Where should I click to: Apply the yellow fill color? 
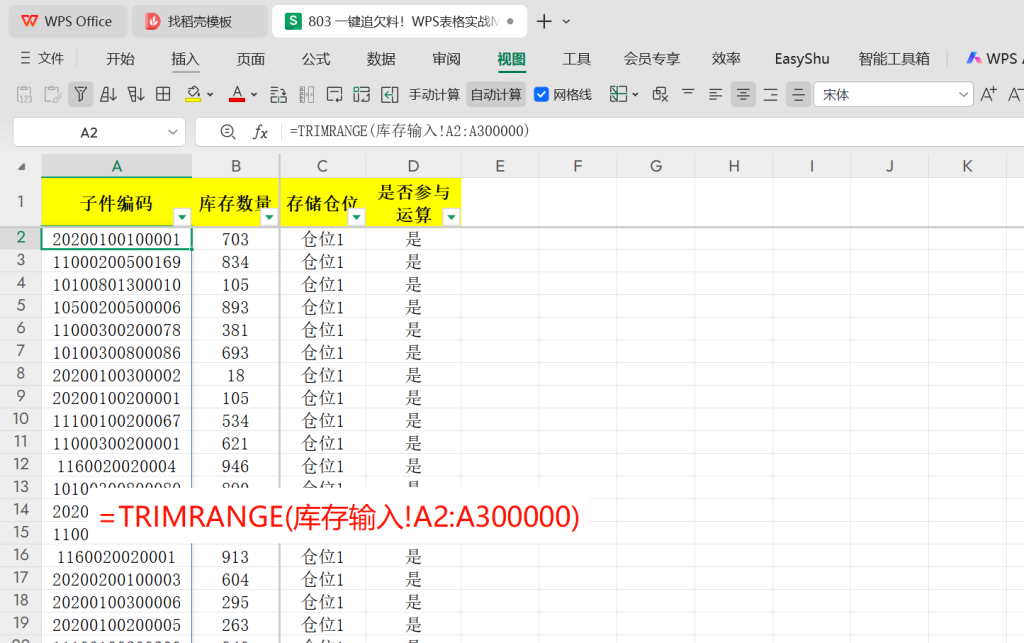click(193, 95)
